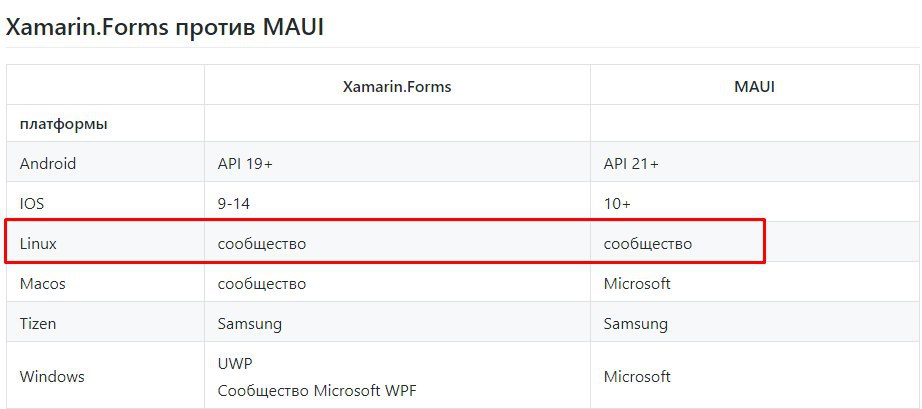The height and width of the screenshot is (409, 922).
Task: Click Microsoft in the Macos row
Action: point(637,284)
